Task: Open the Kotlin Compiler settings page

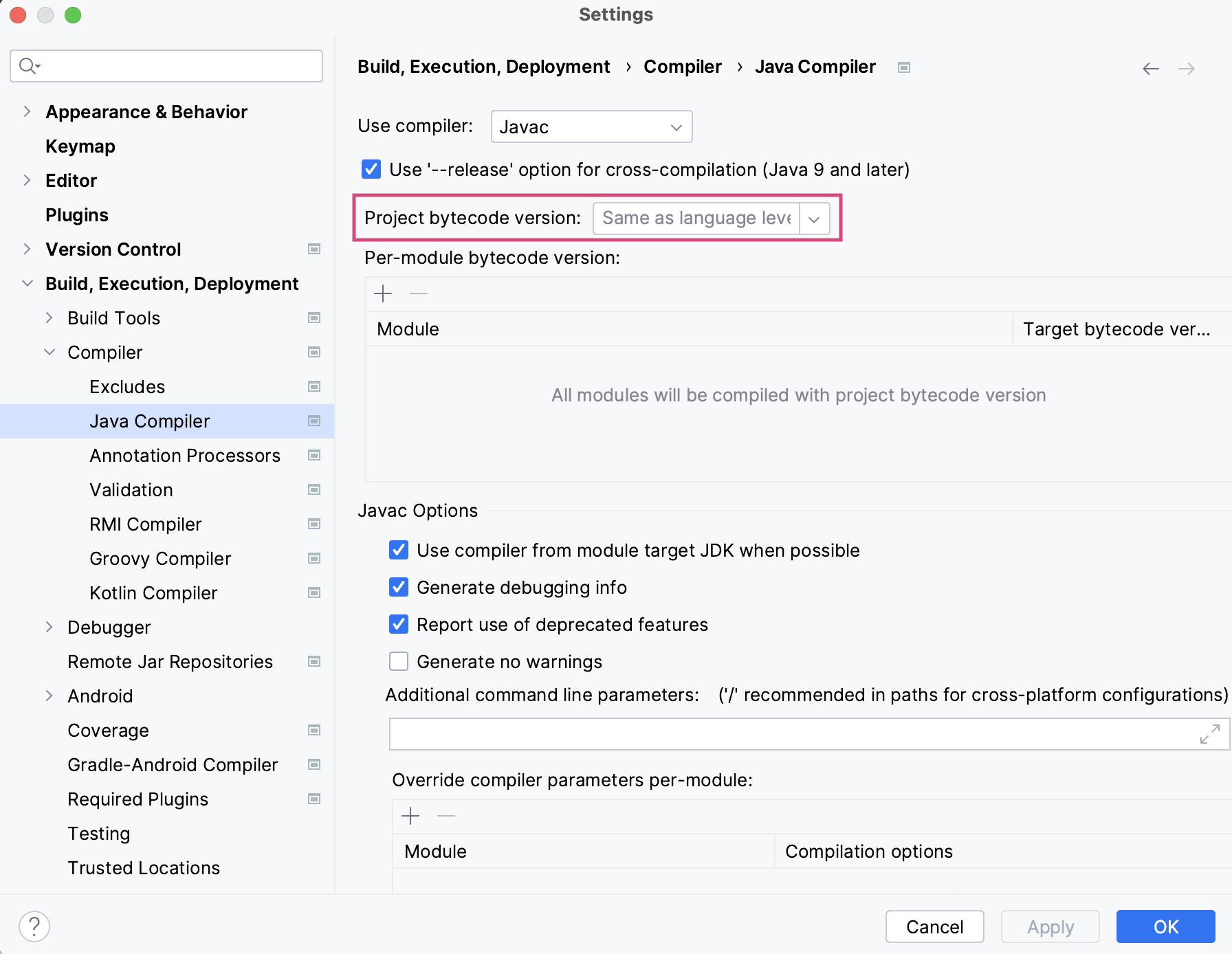Action: (x=153, y=593)
